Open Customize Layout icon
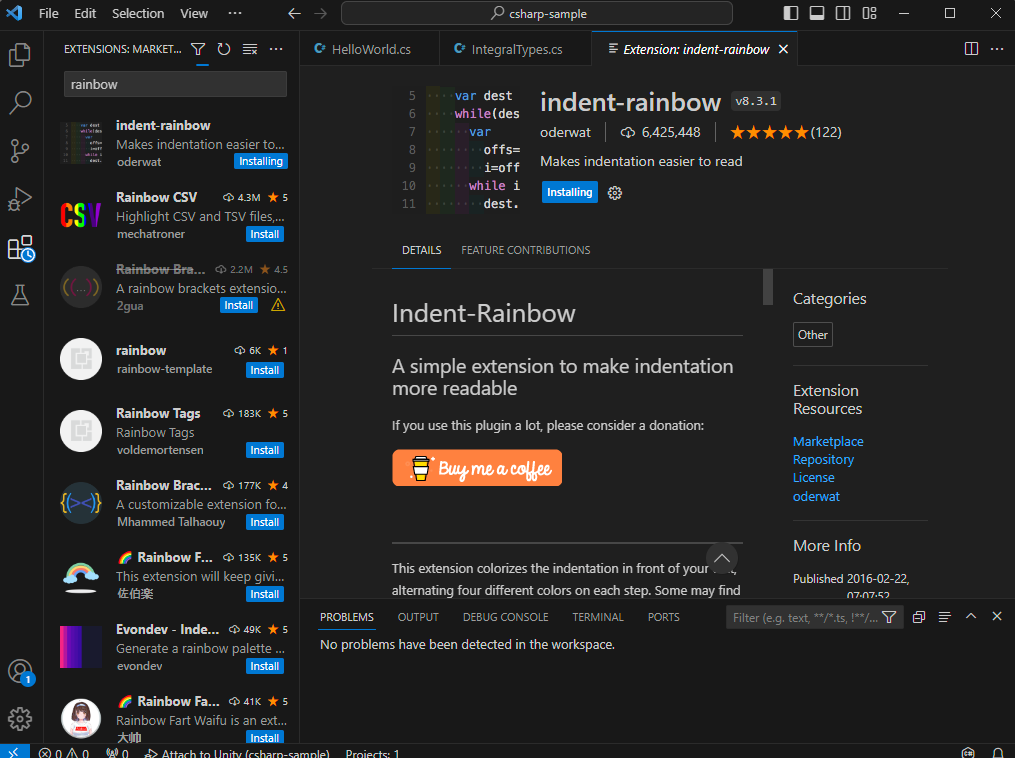 point(869,14)
